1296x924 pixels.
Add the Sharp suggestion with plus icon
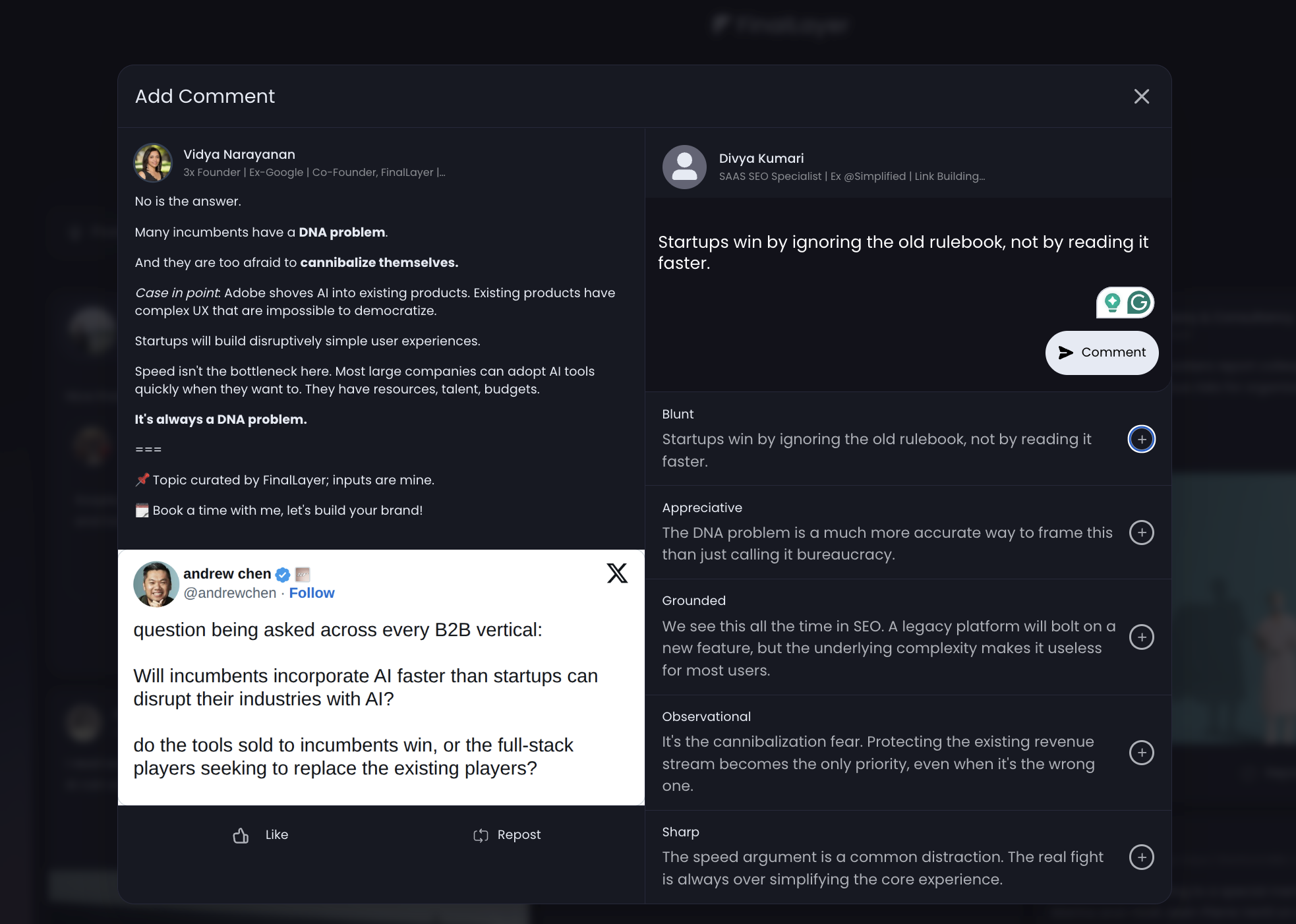[x=1141, y=857]
